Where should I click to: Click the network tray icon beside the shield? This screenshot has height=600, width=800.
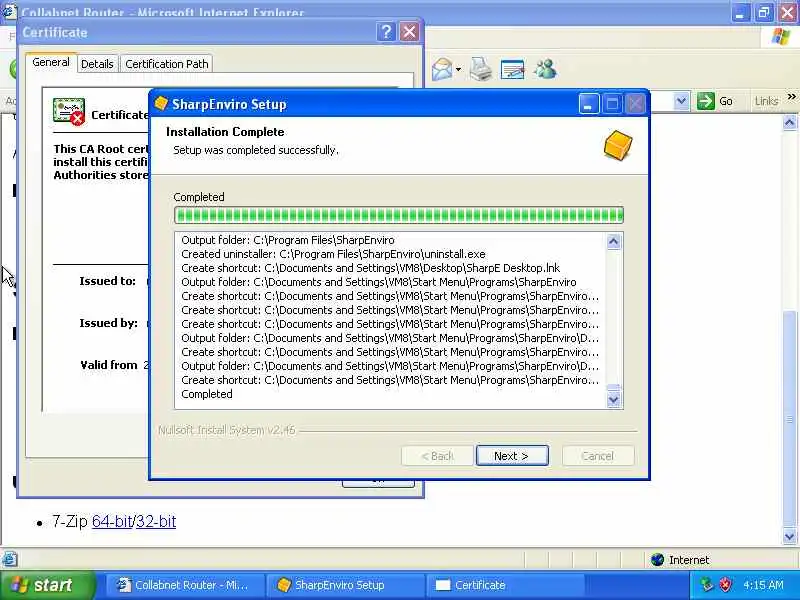(x=706, y=585)
